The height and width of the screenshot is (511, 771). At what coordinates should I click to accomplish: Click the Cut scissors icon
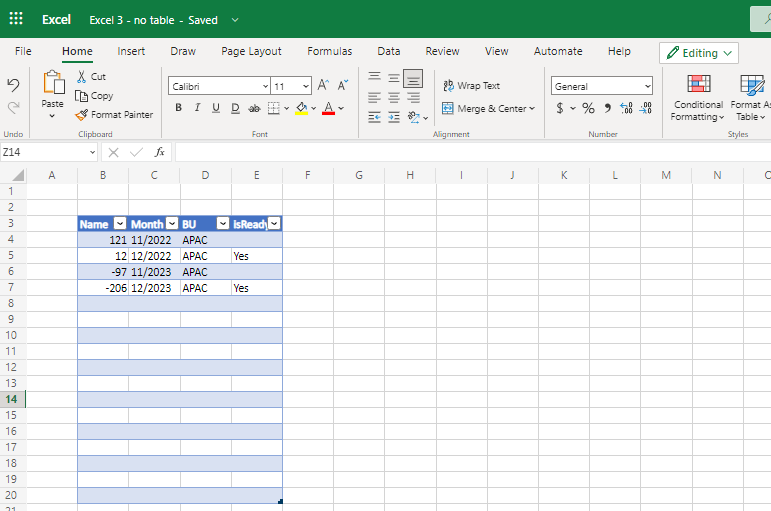[x=90, y=77]
